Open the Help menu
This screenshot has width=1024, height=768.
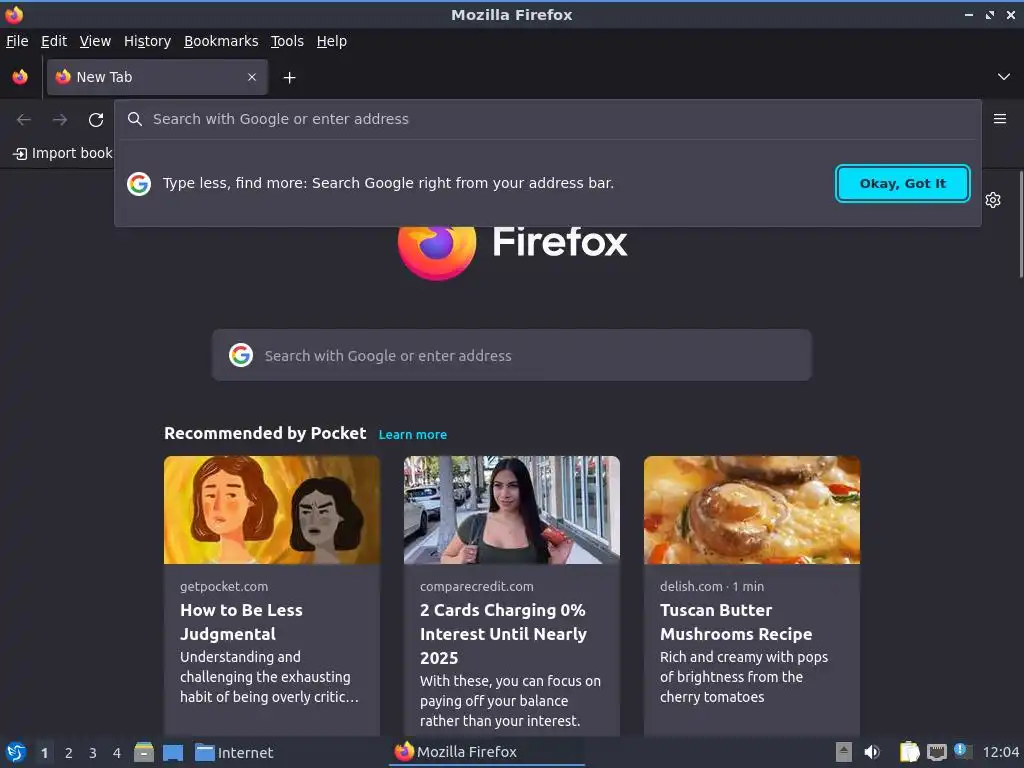(x=332, y=41)
